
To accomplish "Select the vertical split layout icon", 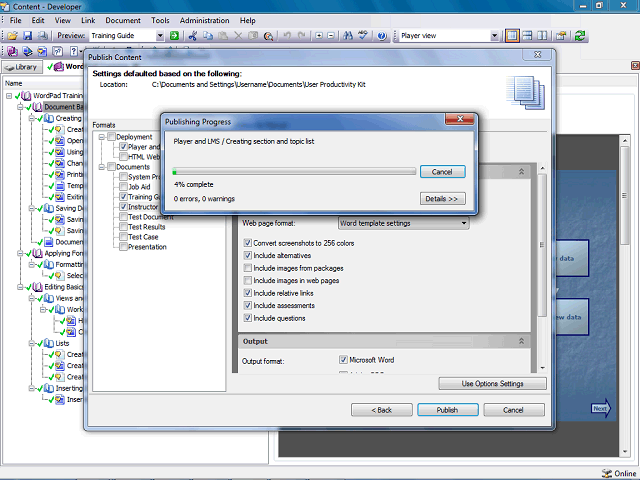I will coord(542,36).
